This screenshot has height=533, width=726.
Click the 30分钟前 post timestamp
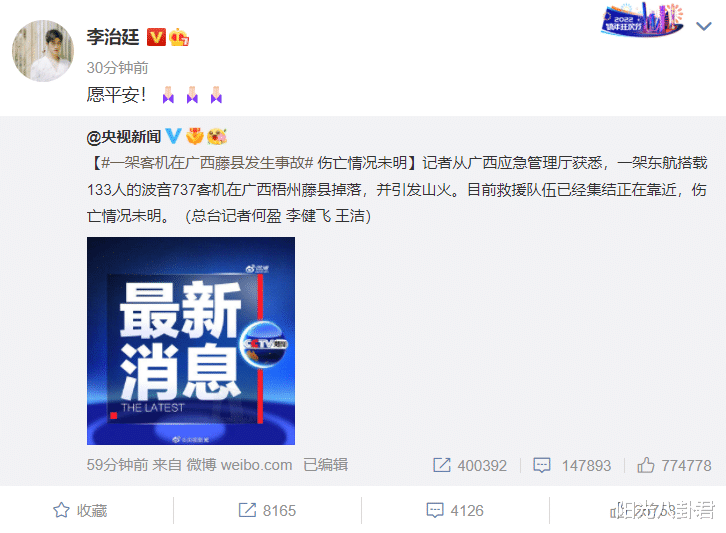(x=117, y=68)
